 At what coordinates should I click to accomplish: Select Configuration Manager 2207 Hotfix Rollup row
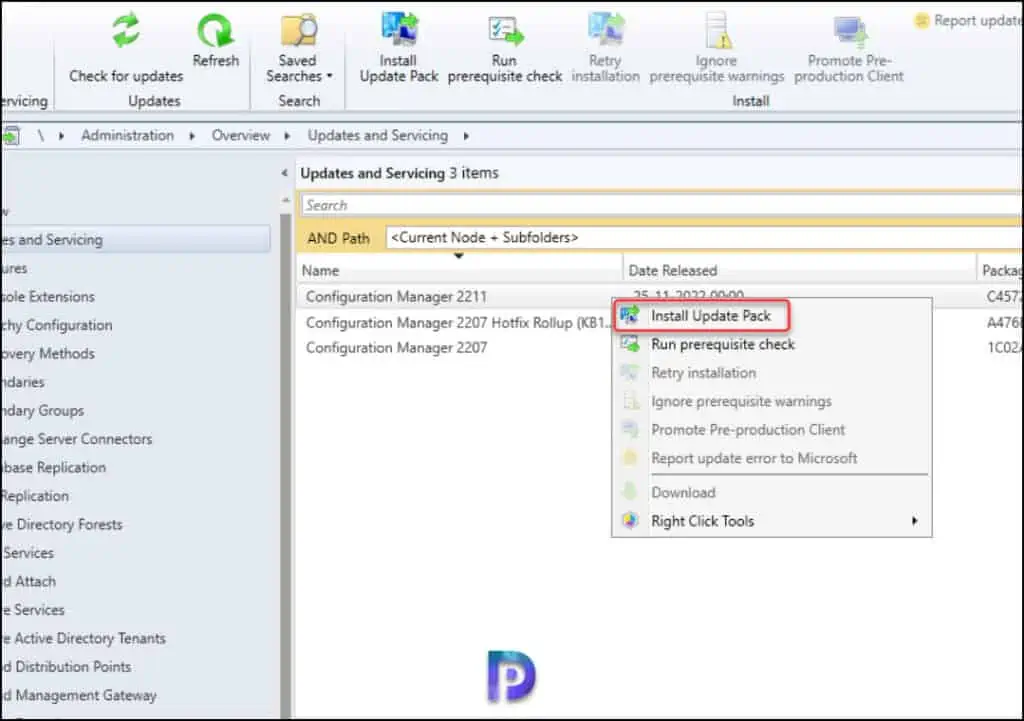[456, 323]
